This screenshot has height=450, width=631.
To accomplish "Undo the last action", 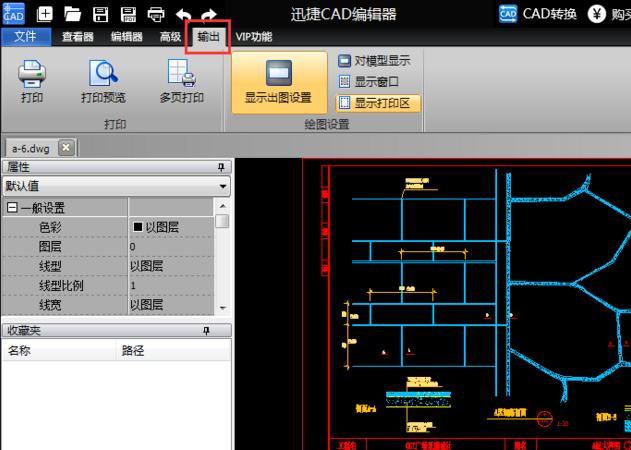I will [184, 15].
